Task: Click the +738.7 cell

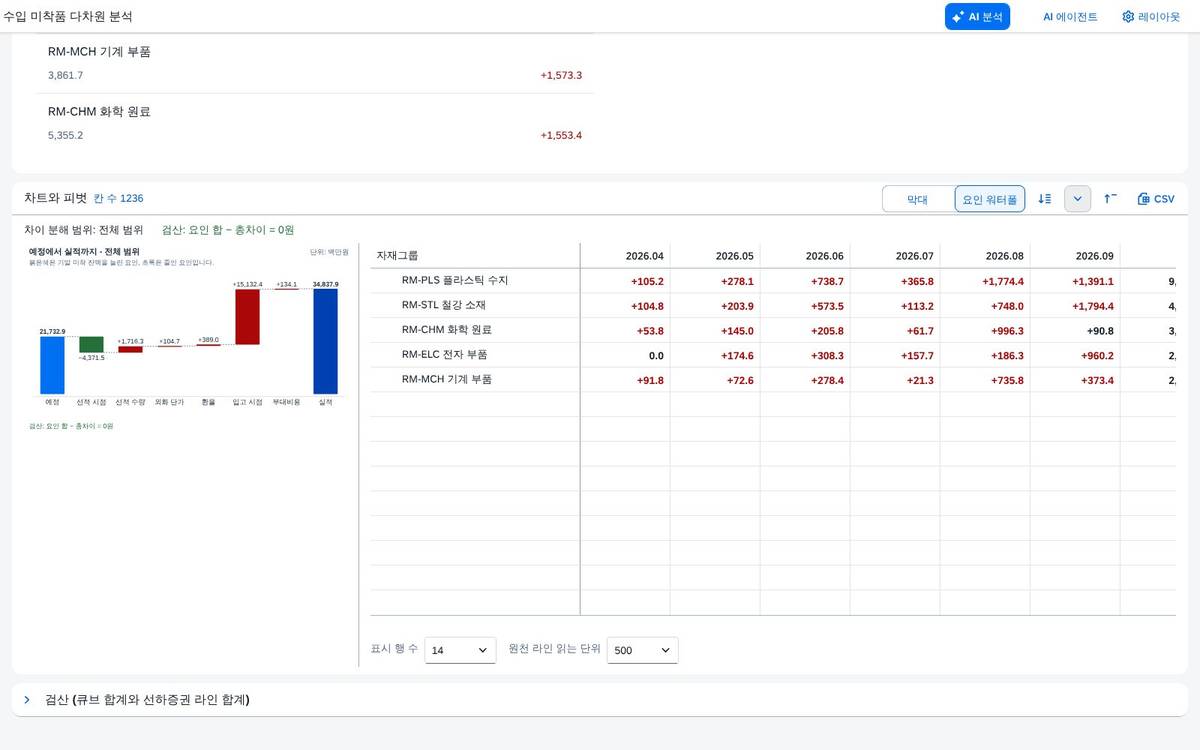Action: (805, 281)
